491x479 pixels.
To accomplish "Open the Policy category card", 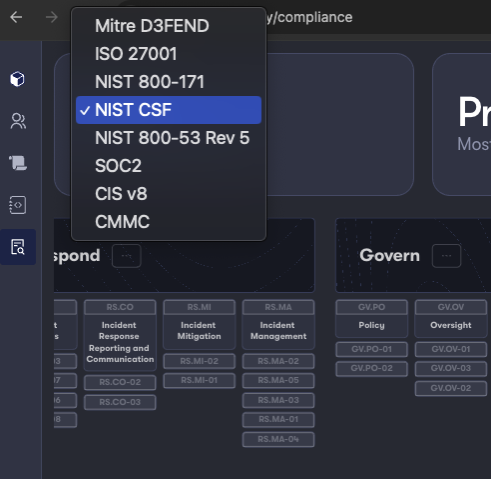I will (x=372, y=325).
